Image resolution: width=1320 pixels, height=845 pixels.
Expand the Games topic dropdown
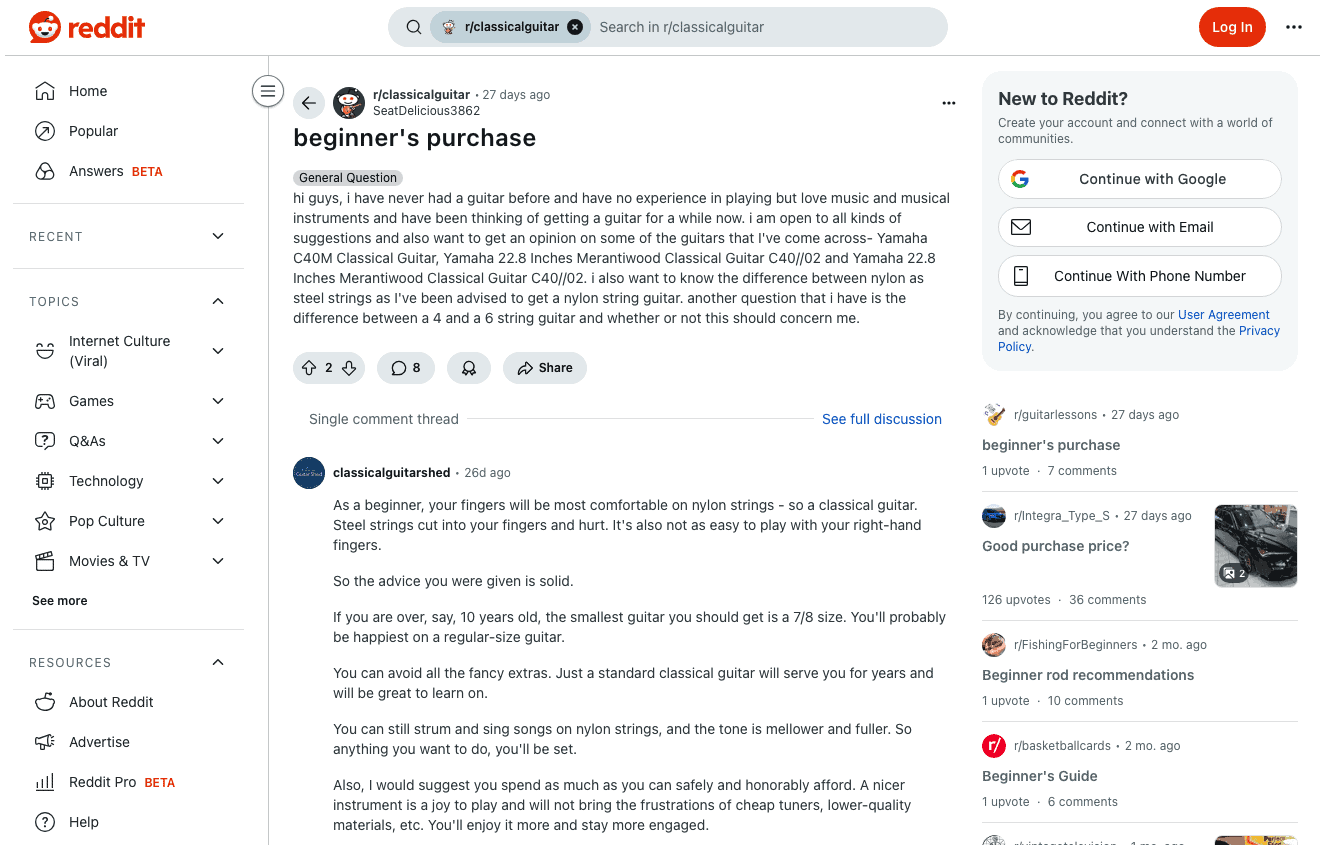click(x=218, y=401)
